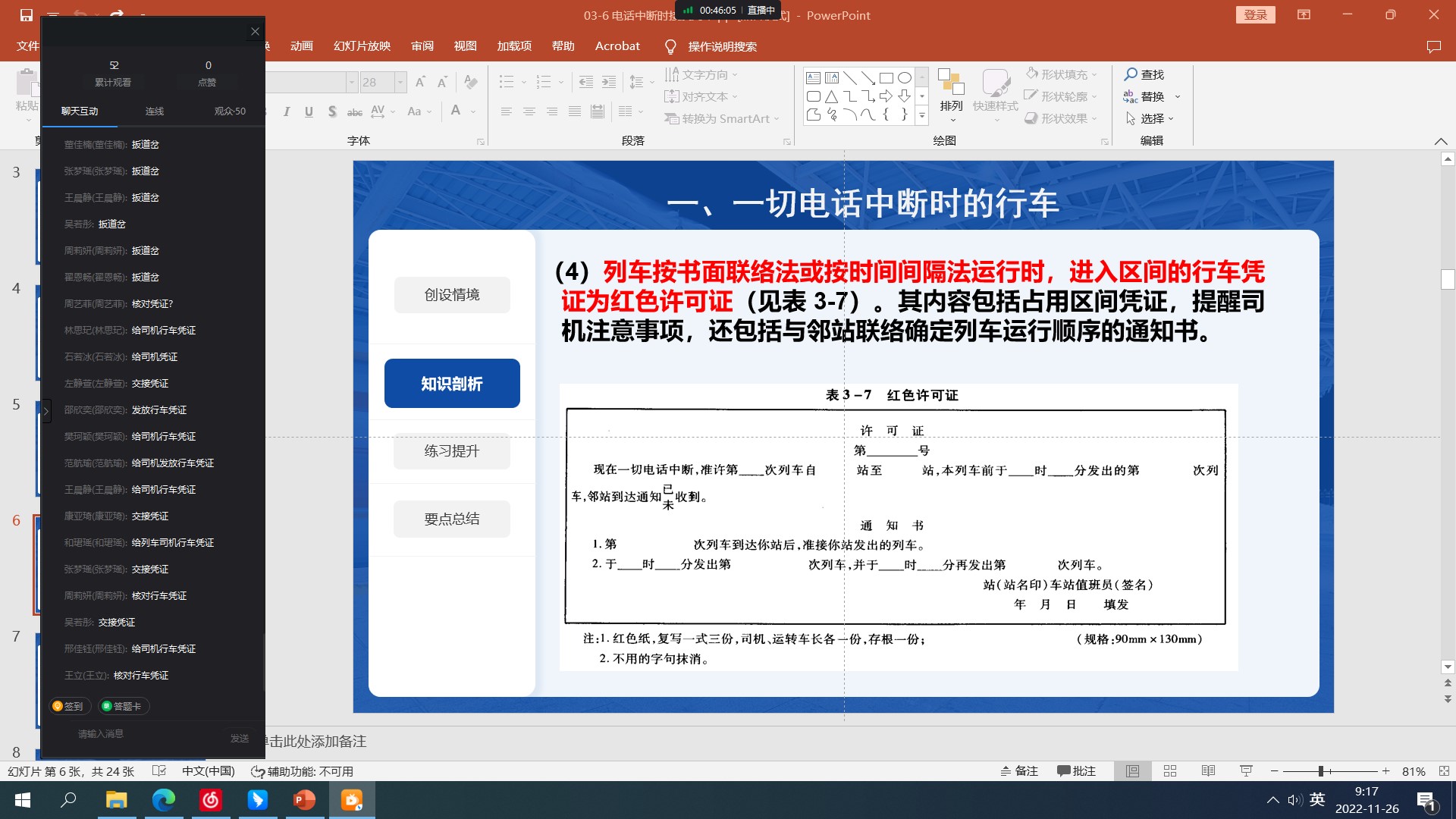Toggle Notes (备注) pane in status bar
Image resolution: width=1456 pixels, height=819 pixels.
click(1019, 771)
